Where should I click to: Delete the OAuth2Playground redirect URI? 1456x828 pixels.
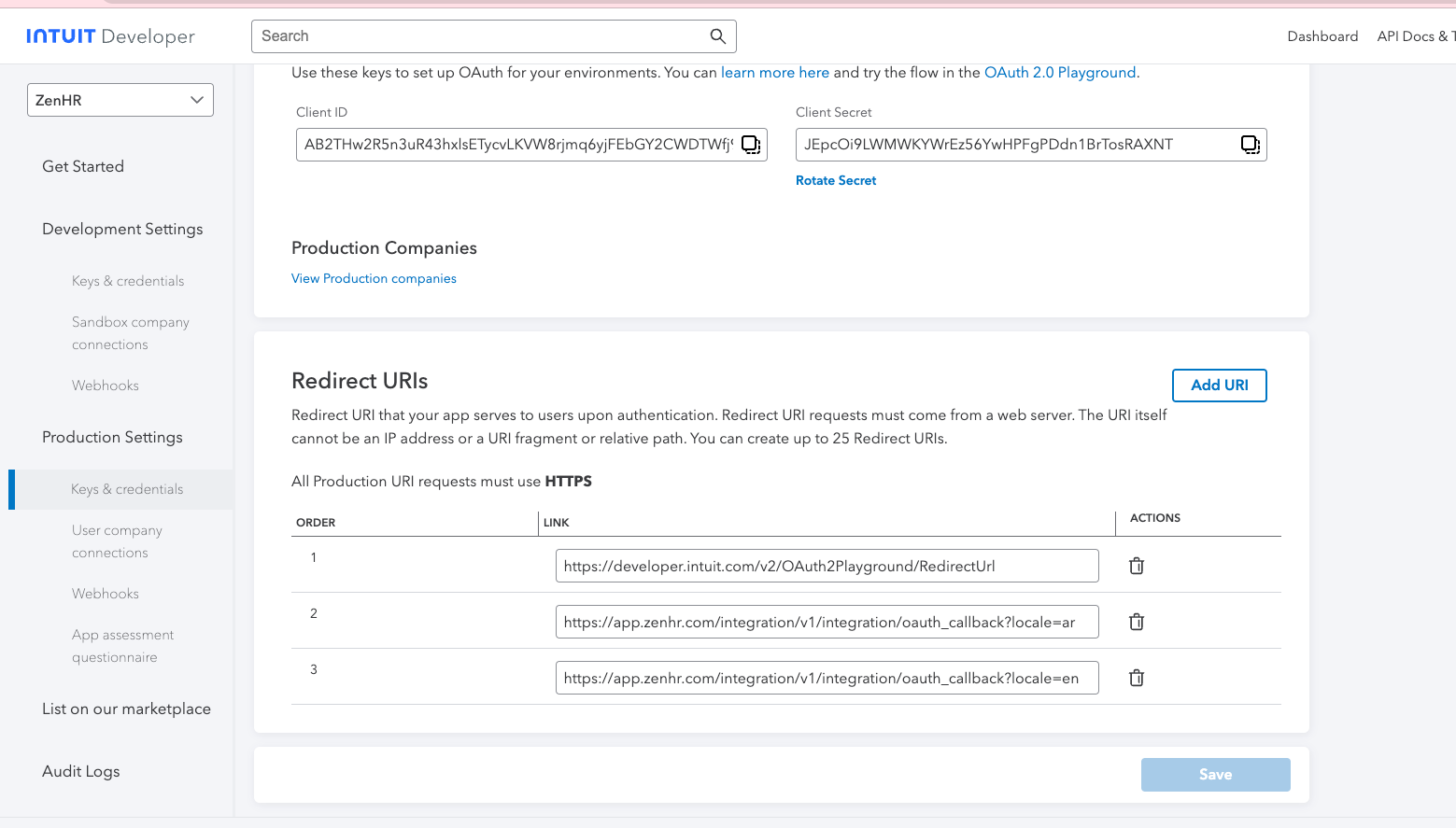tap(1137, 566)
